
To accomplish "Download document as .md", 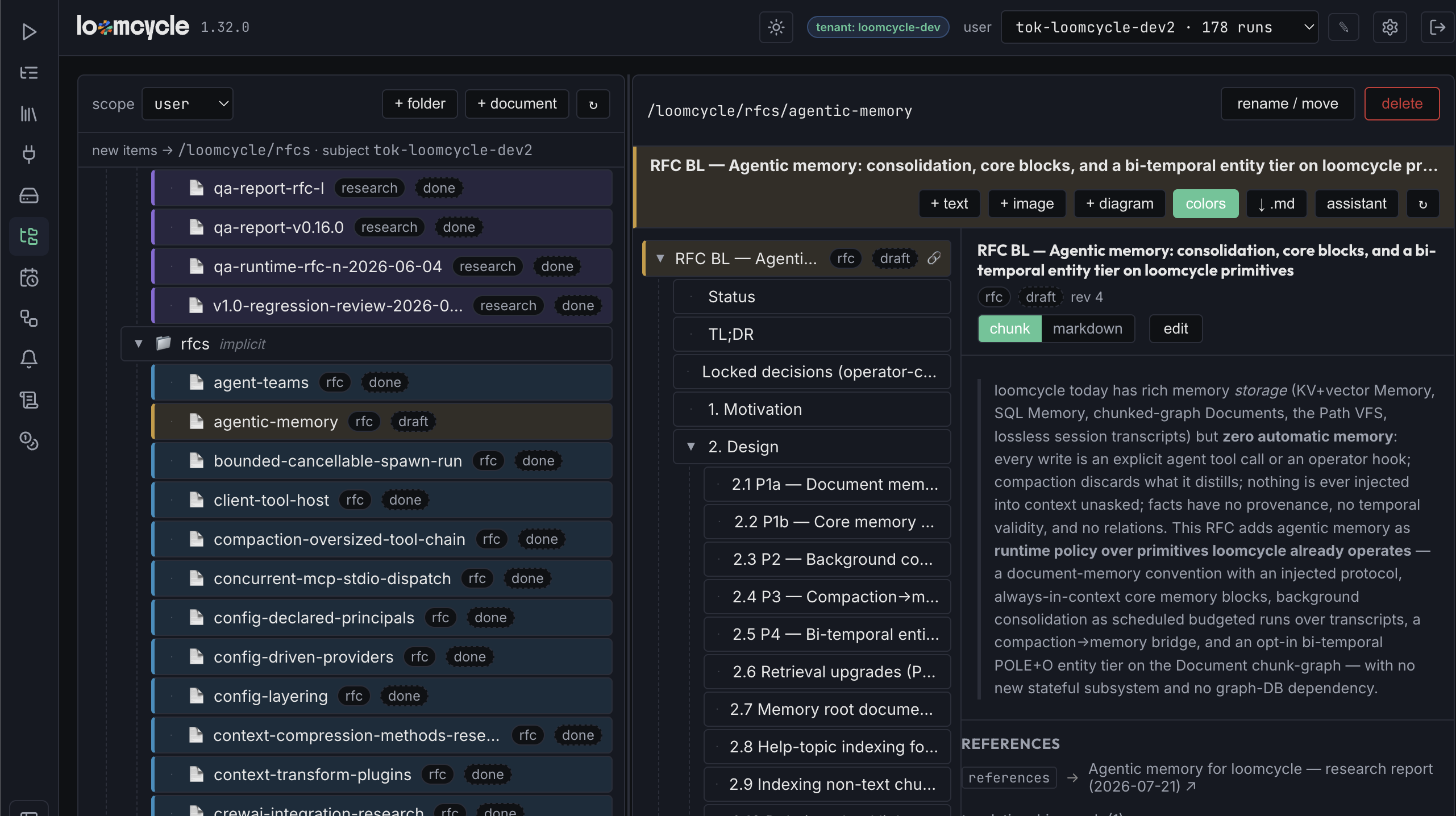I will [1276, 203].
